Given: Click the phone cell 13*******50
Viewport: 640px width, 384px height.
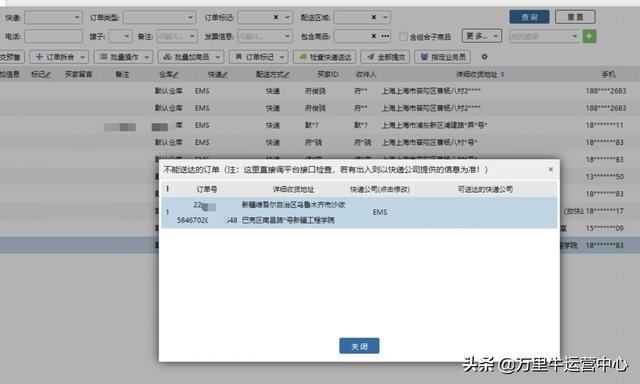Looking at the screenshot, I should tap(604, 177).
